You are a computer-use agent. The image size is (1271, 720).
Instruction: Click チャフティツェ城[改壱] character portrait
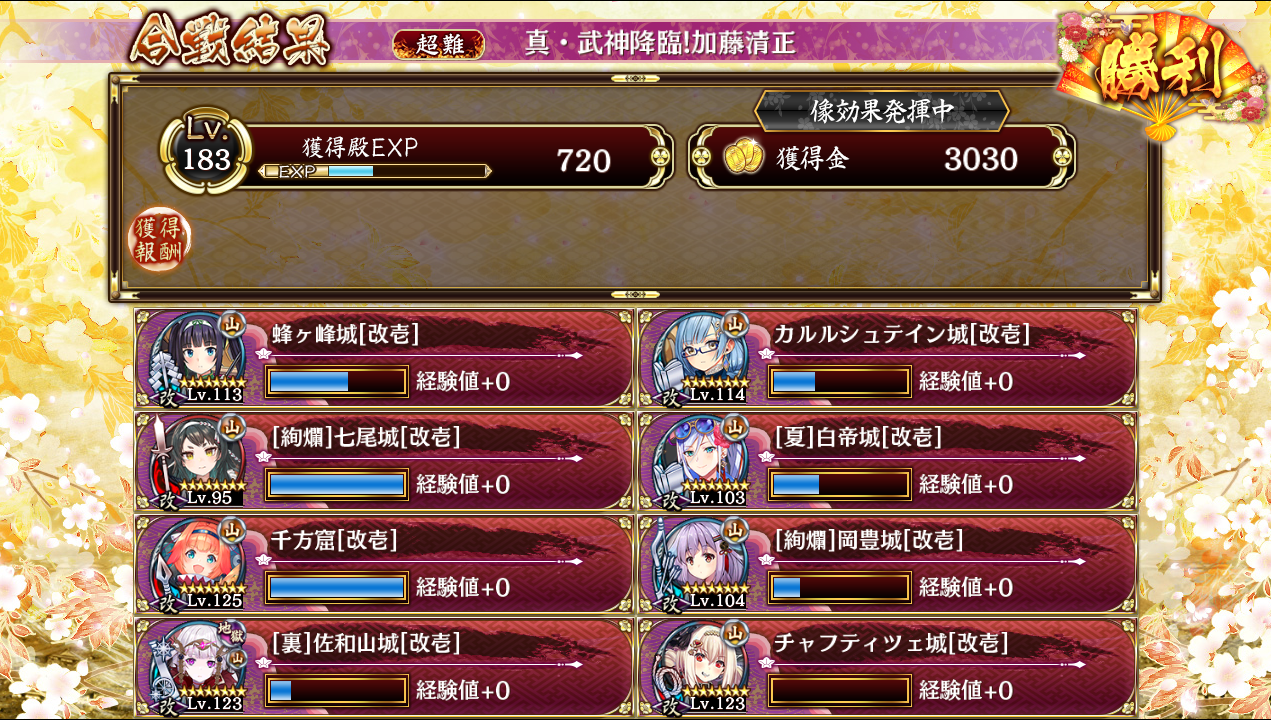[x=700, y=665]
